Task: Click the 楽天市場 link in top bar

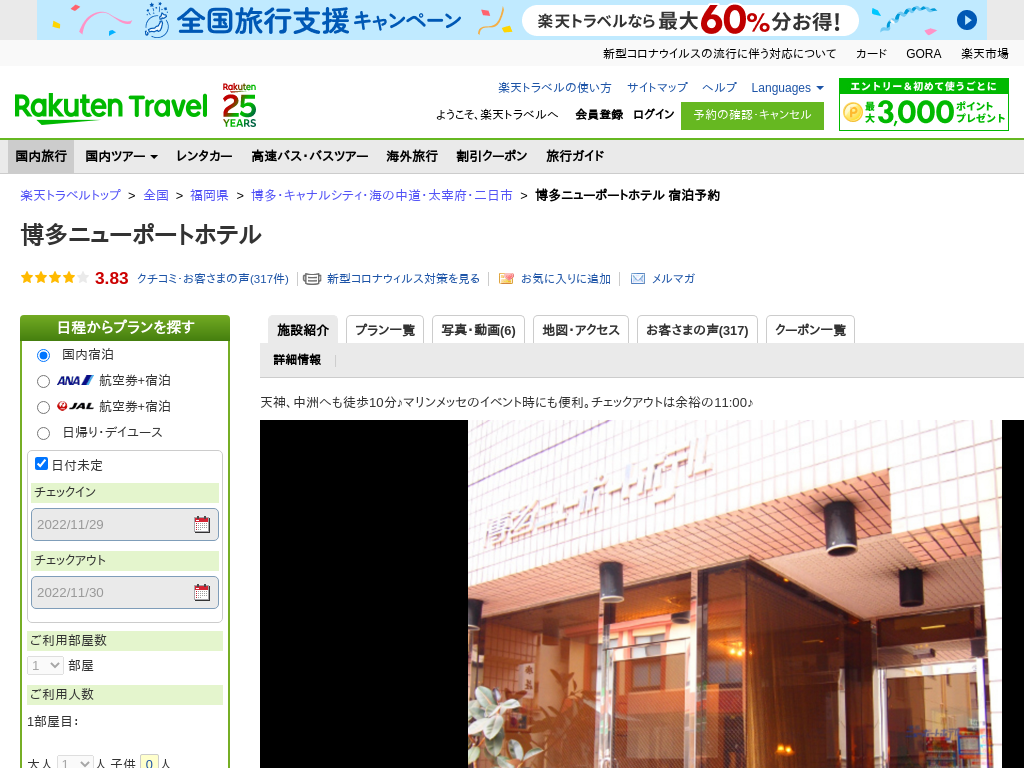Action: click(x=985, y=54)
